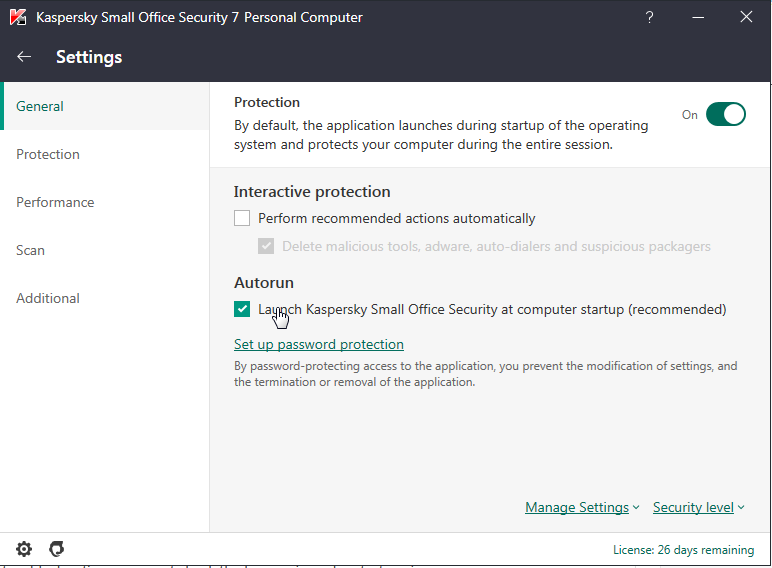Screen dimensions: 772x568
Task: Enable Perform recommended actions automatically
Action: click(x=242, y=218)
